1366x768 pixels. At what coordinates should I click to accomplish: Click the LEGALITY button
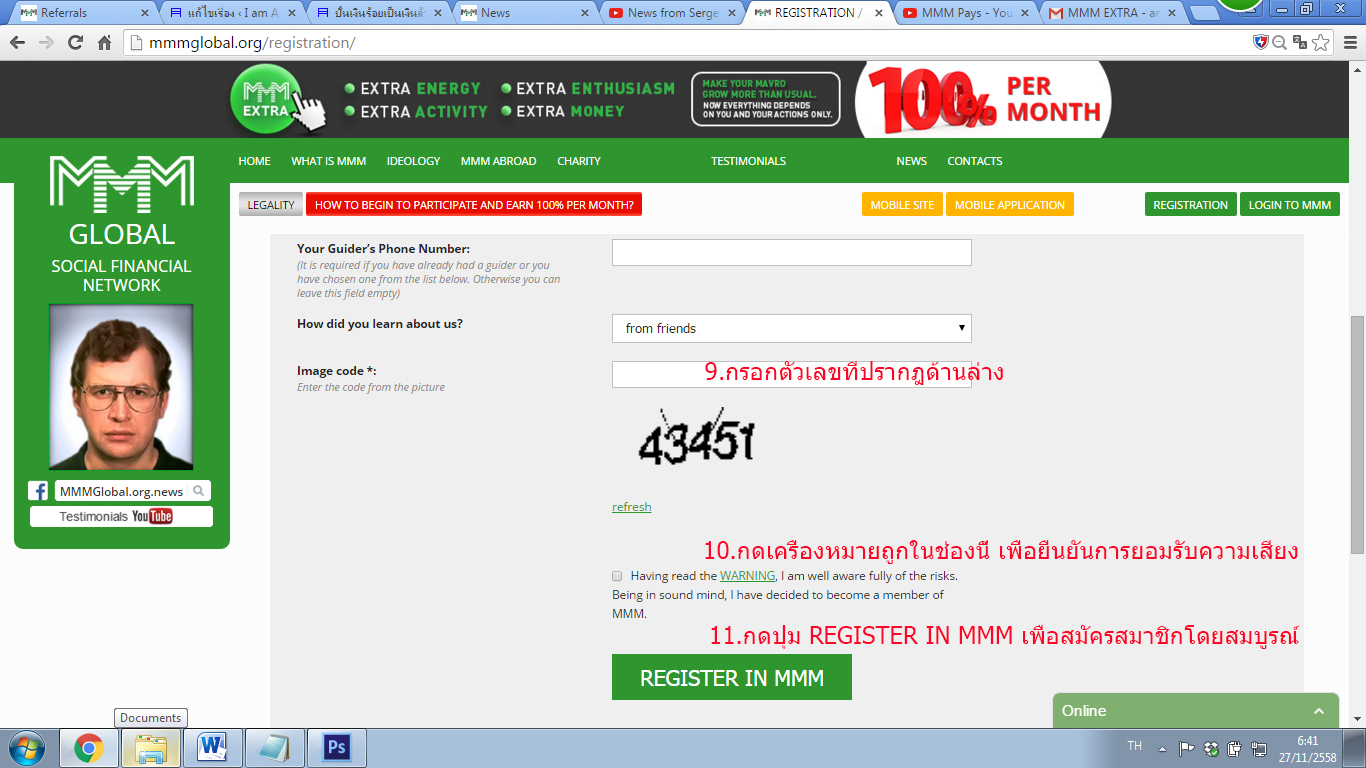pyautogui.click(x=271, y=205)
